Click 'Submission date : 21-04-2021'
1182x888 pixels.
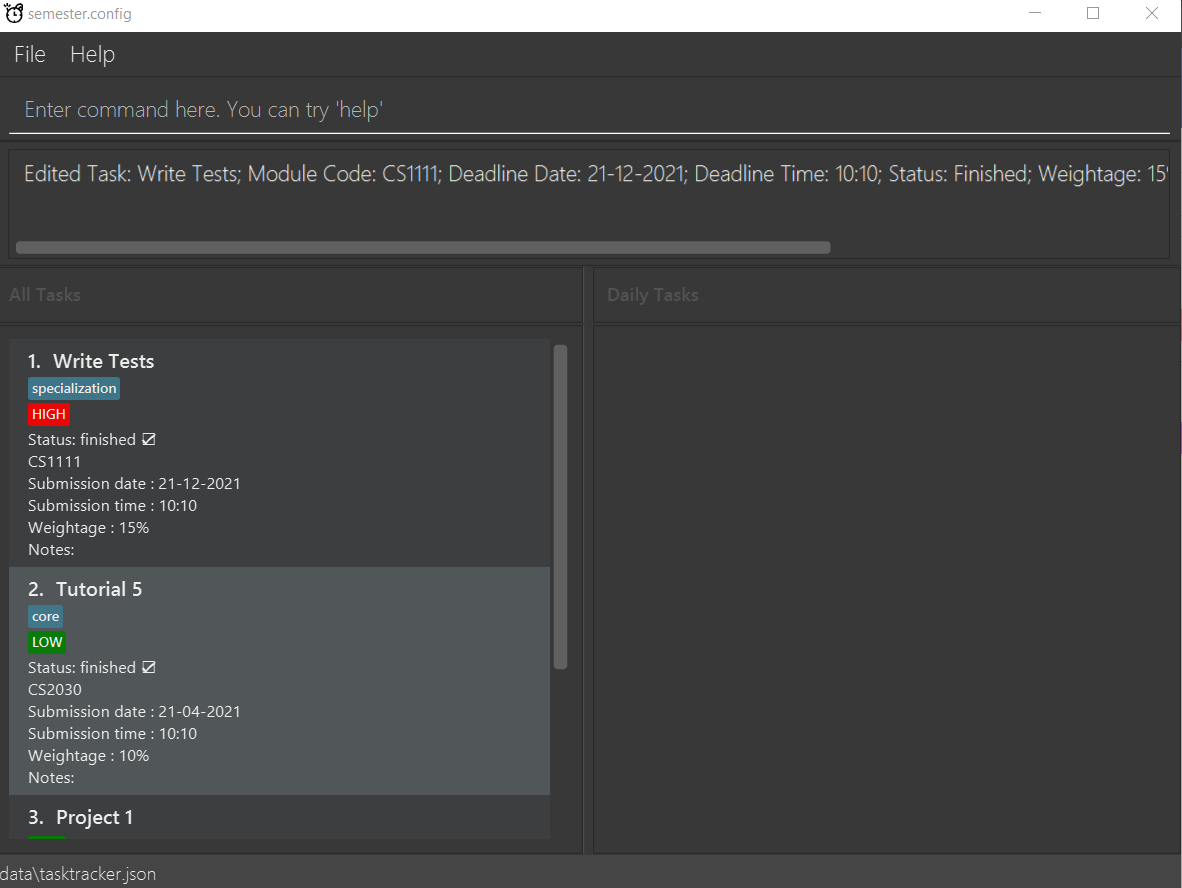(x=134, y=712)
